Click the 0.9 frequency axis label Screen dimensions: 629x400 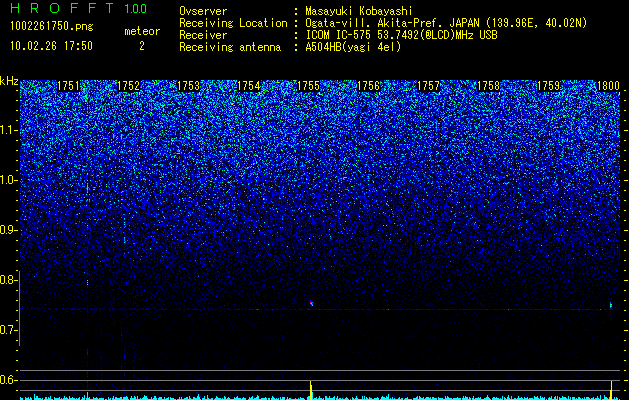[8, 230]
